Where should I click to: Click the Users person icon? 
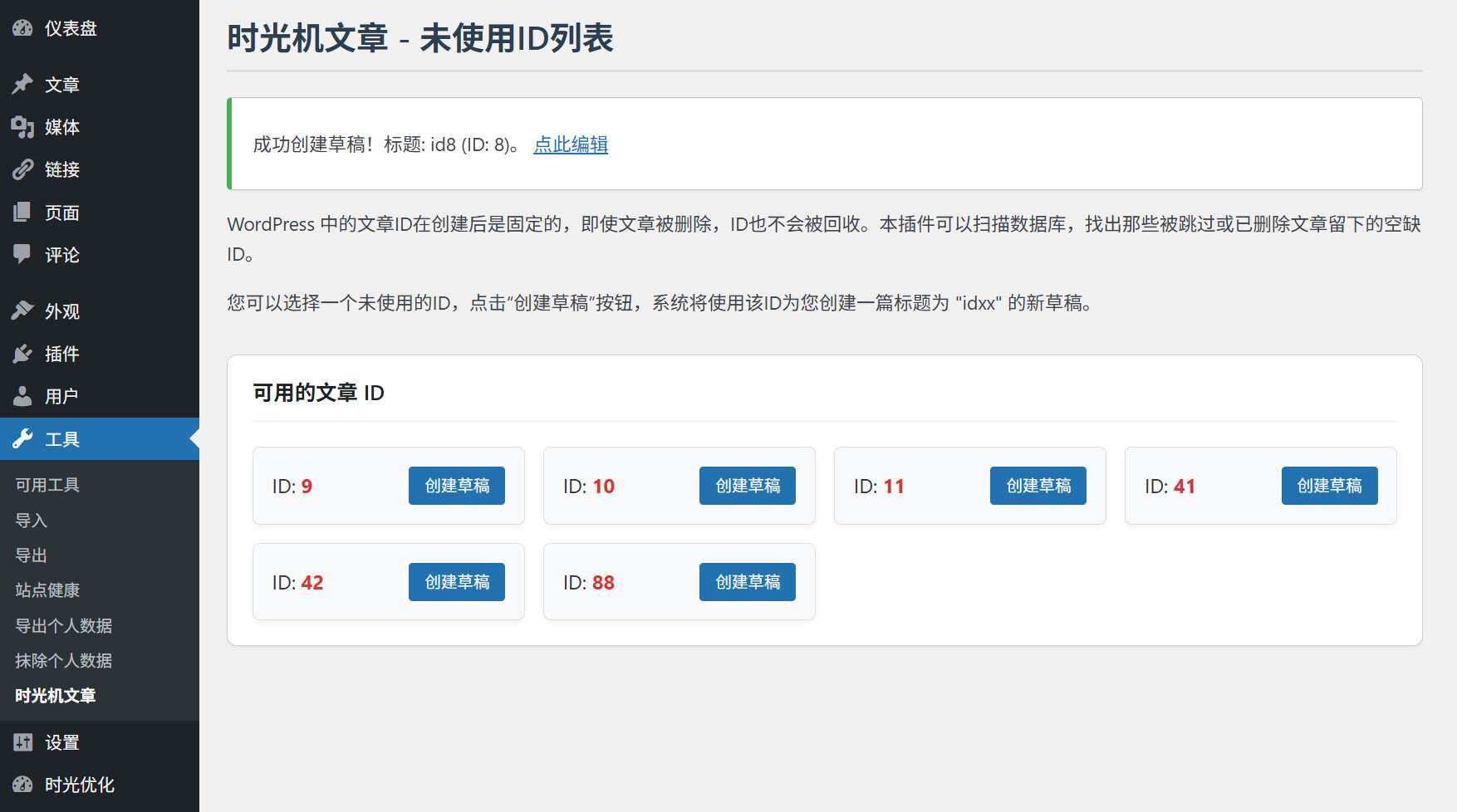click(22, 396)
